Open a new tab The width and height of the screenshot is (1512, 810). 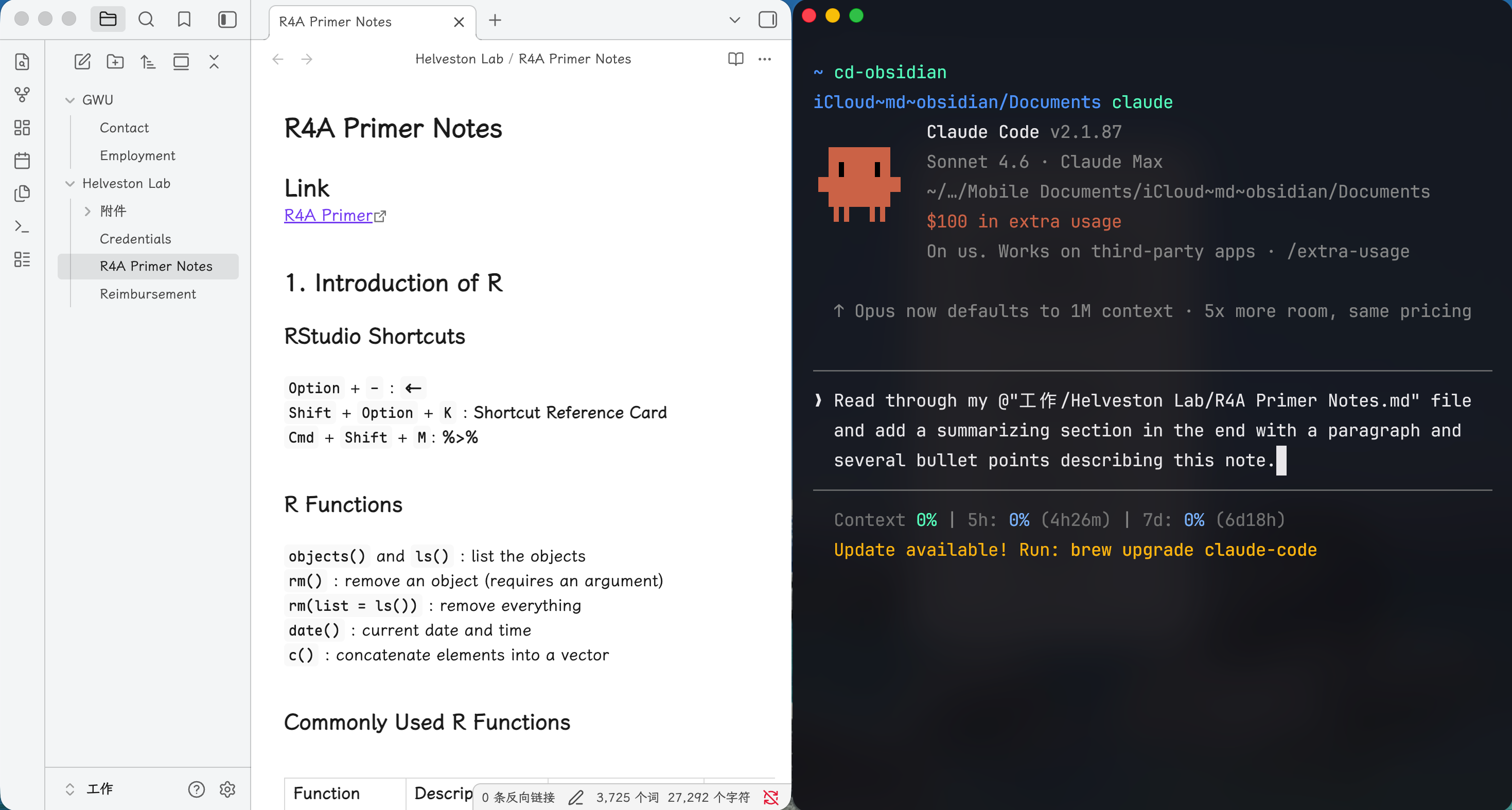[x=495, y=20]
